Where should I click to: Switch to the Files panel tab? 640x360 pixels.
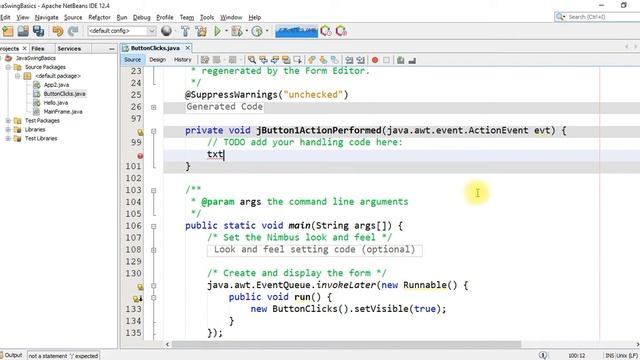coord(38,49)
